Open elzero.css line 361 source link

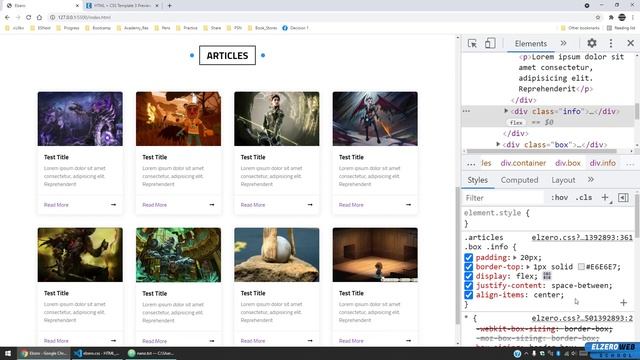[x=582, y=238]
